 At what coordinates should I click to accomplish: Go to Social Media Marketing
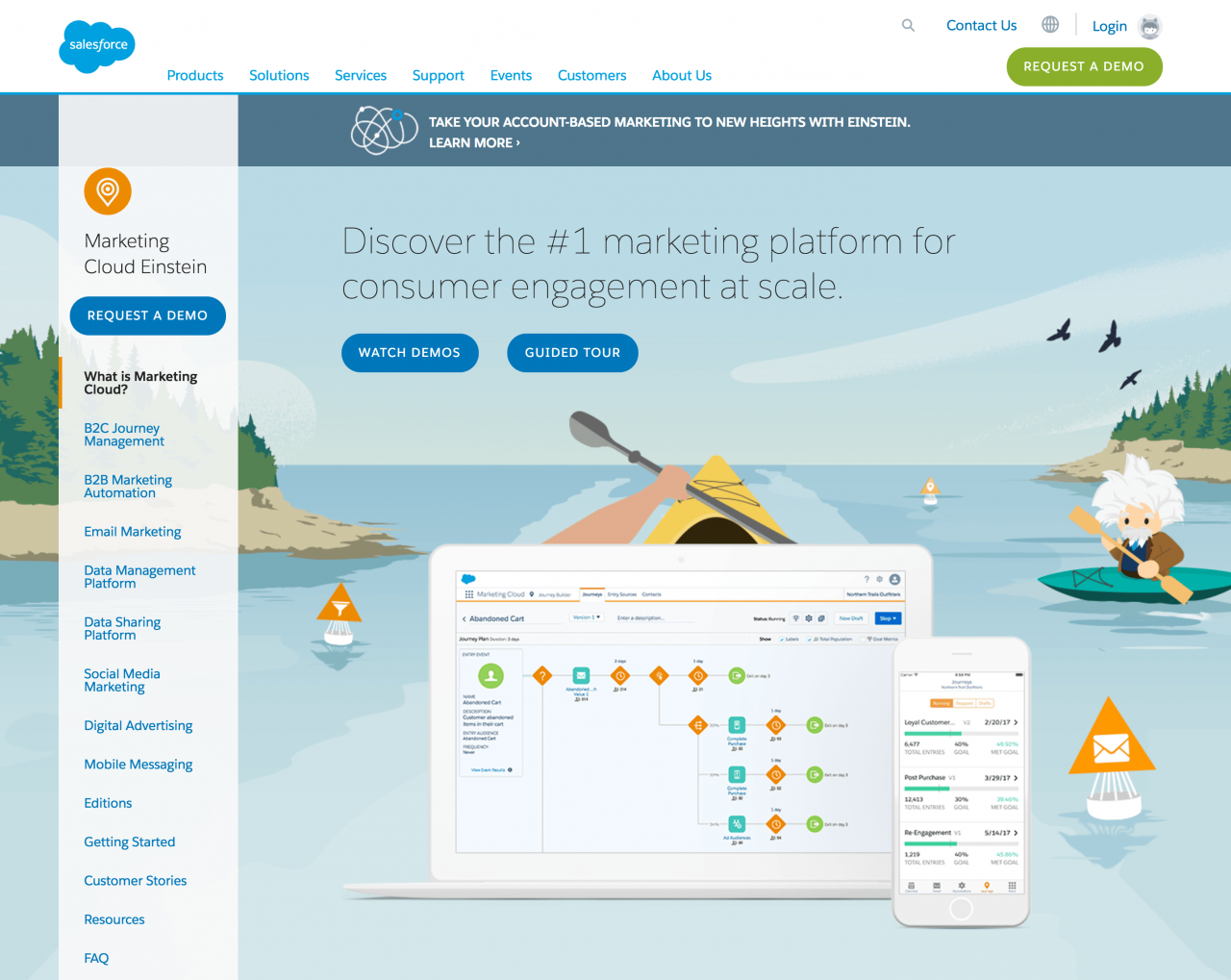[x=122, y=681]
